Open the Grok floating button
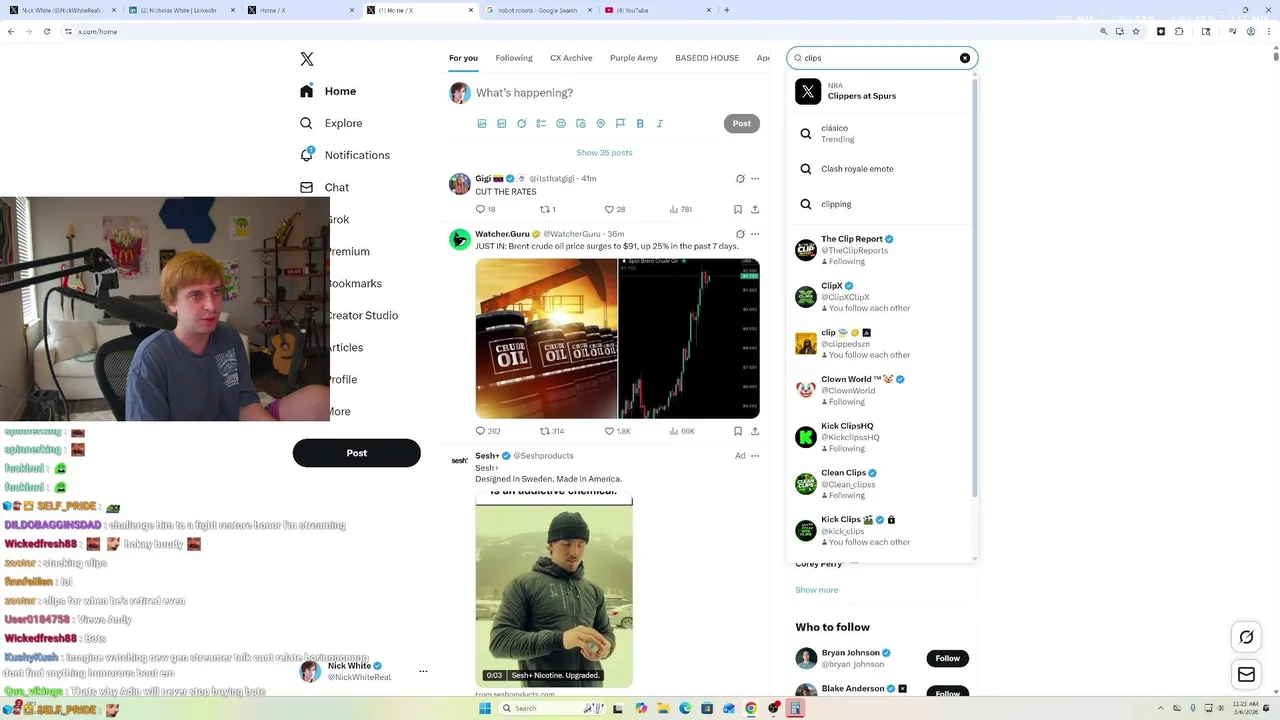The width and height of the screenshot is (1280, 720). click(1246, 637)
